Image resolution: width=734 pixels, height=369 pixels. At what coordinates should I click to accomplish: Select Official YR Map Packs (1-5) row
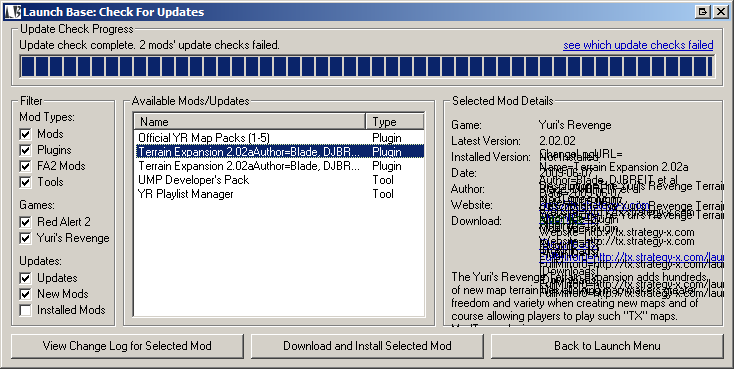tap(279, 138)
